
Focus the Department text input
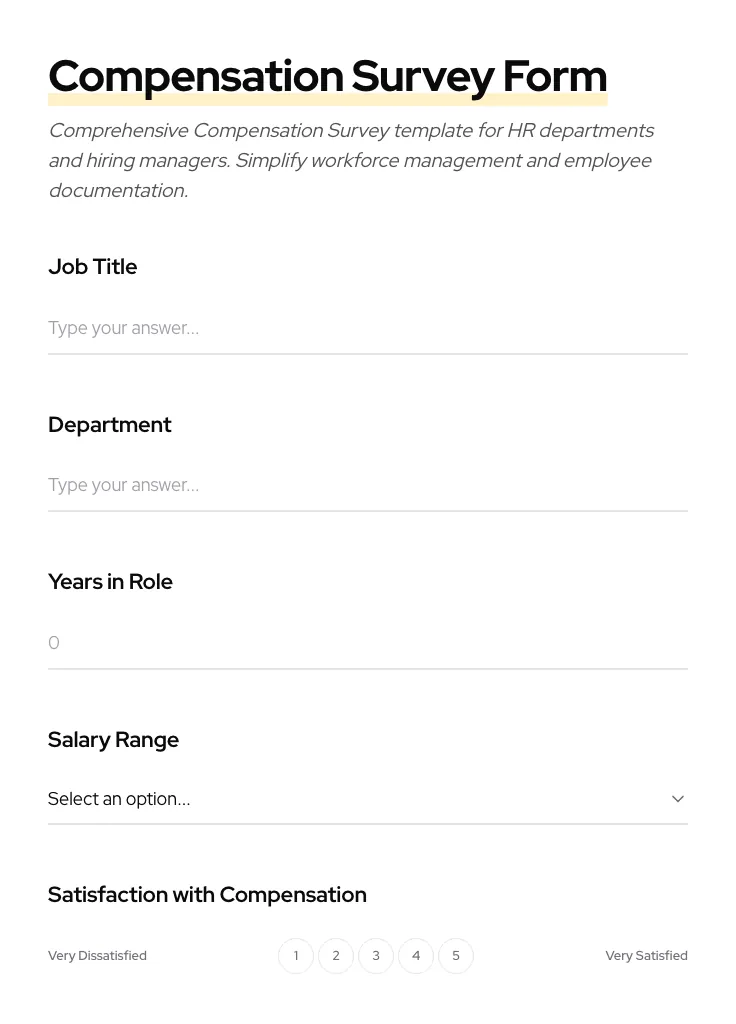367,485
